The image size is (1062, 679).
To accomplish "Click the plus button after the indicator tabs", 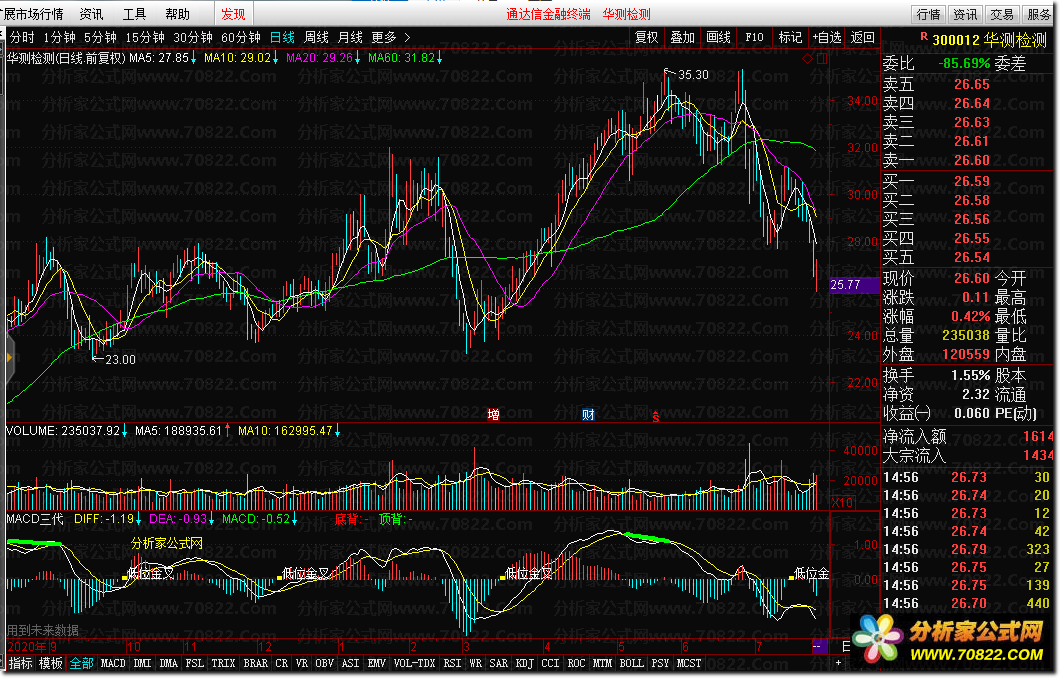I will (x=838, y=663).
